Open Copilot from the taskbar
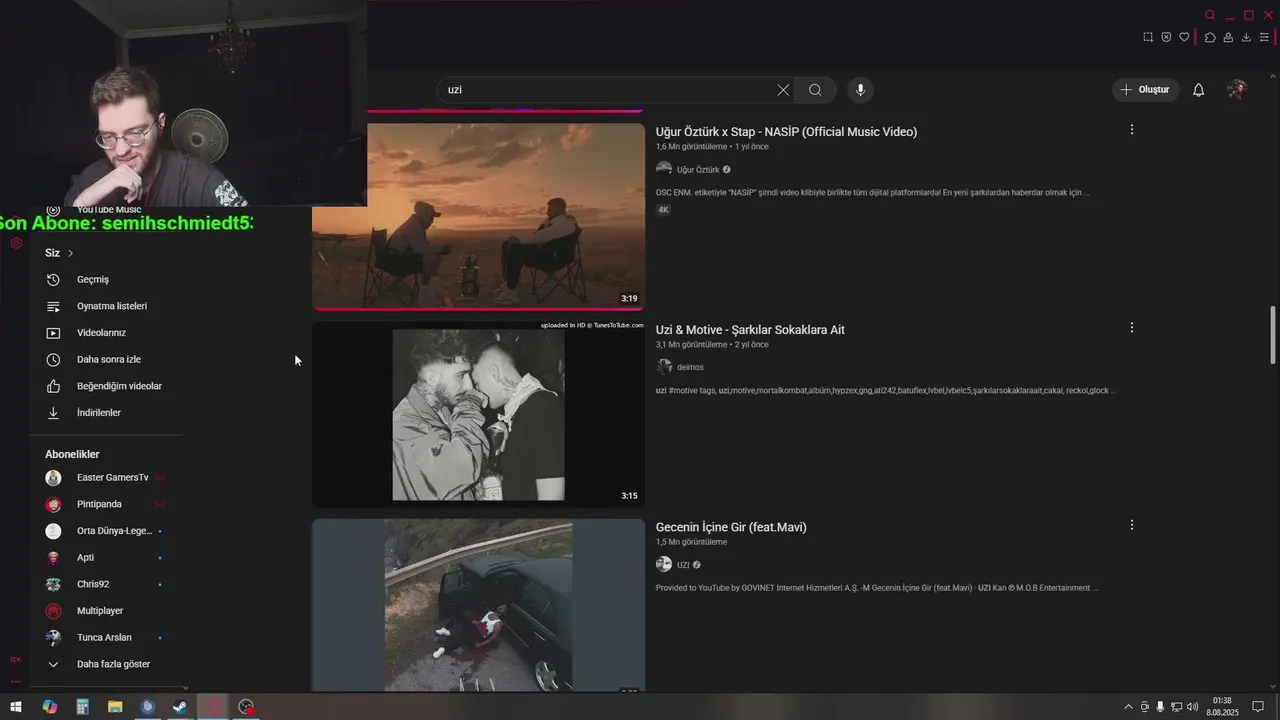1280x720 pixels. pos(49,707)
